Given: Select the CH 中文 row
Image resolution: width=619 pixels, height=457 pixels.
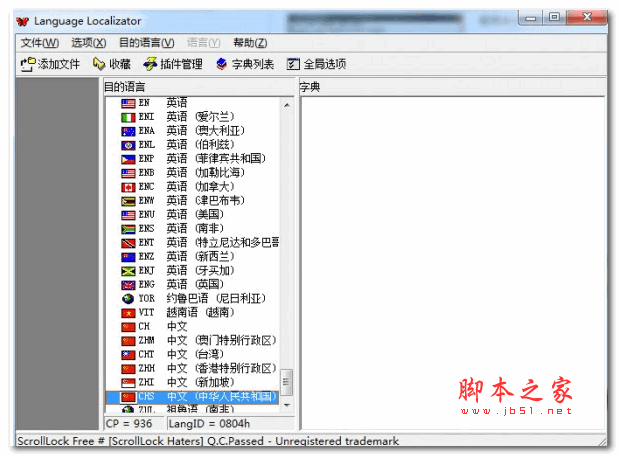Looking at the screenshot, I should coord(193,327).
